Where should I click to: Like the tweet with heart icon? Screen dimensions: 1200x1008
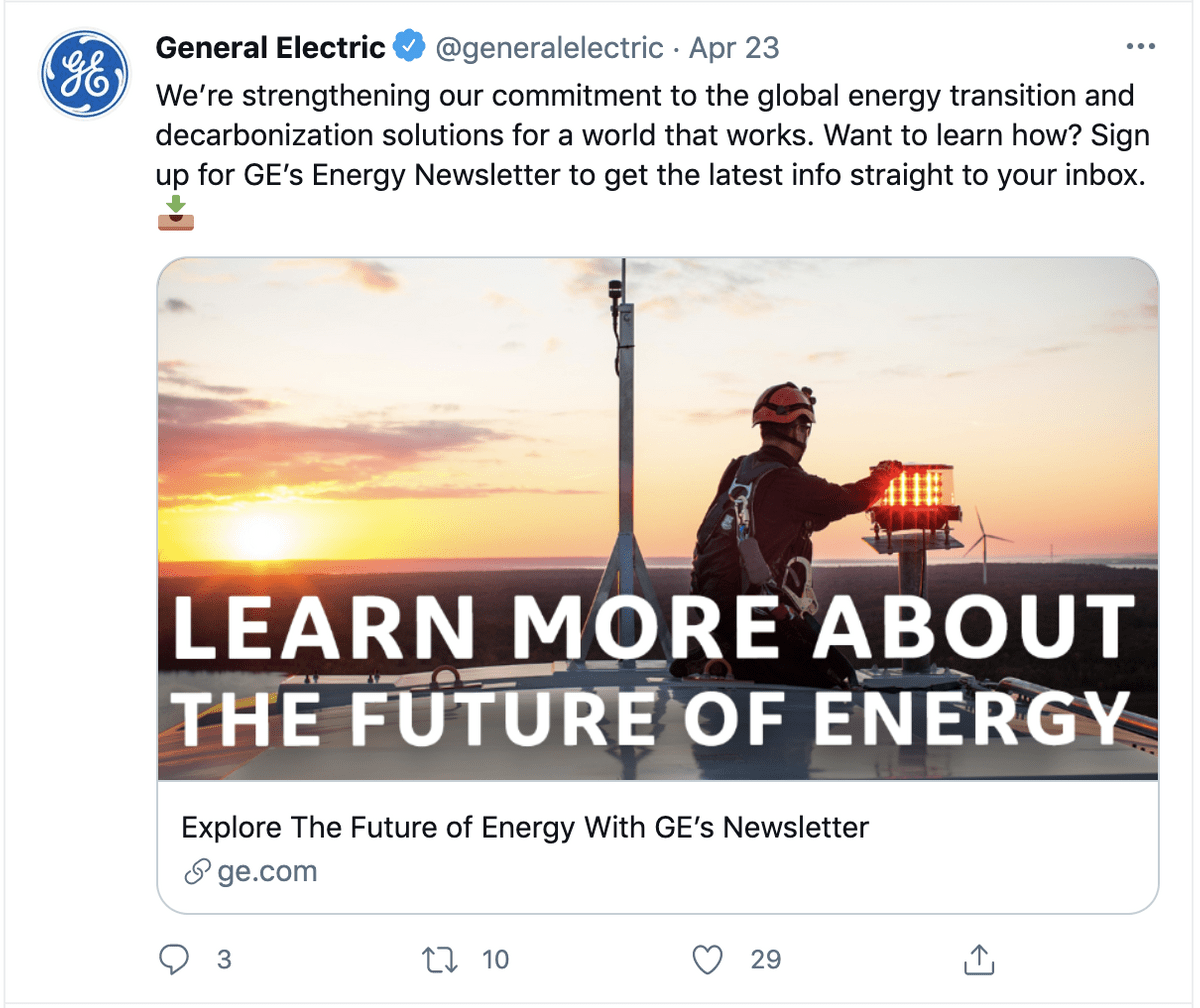[707, 960]
